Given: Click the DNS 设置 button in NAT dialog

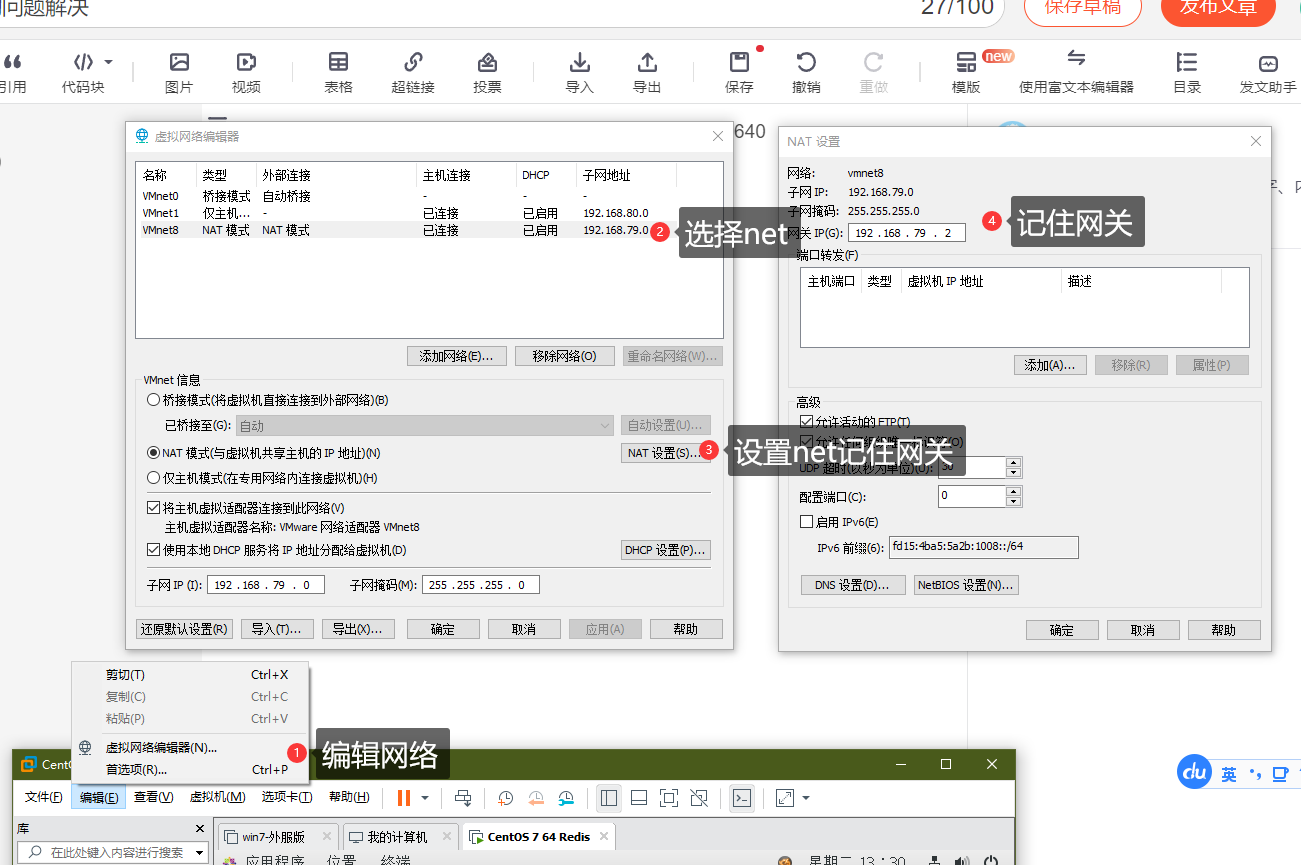Looking at the screenshot, I should [x=853, y=585].
